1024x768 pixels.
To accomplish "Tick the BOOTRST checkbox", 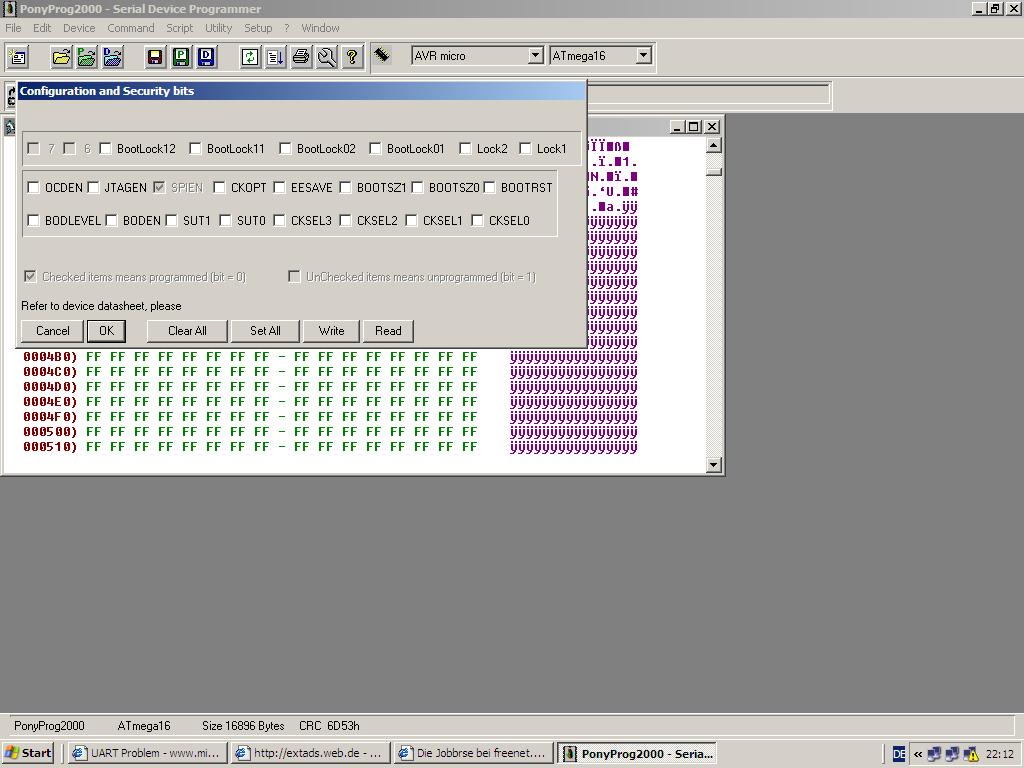I will tap(489, 187).
